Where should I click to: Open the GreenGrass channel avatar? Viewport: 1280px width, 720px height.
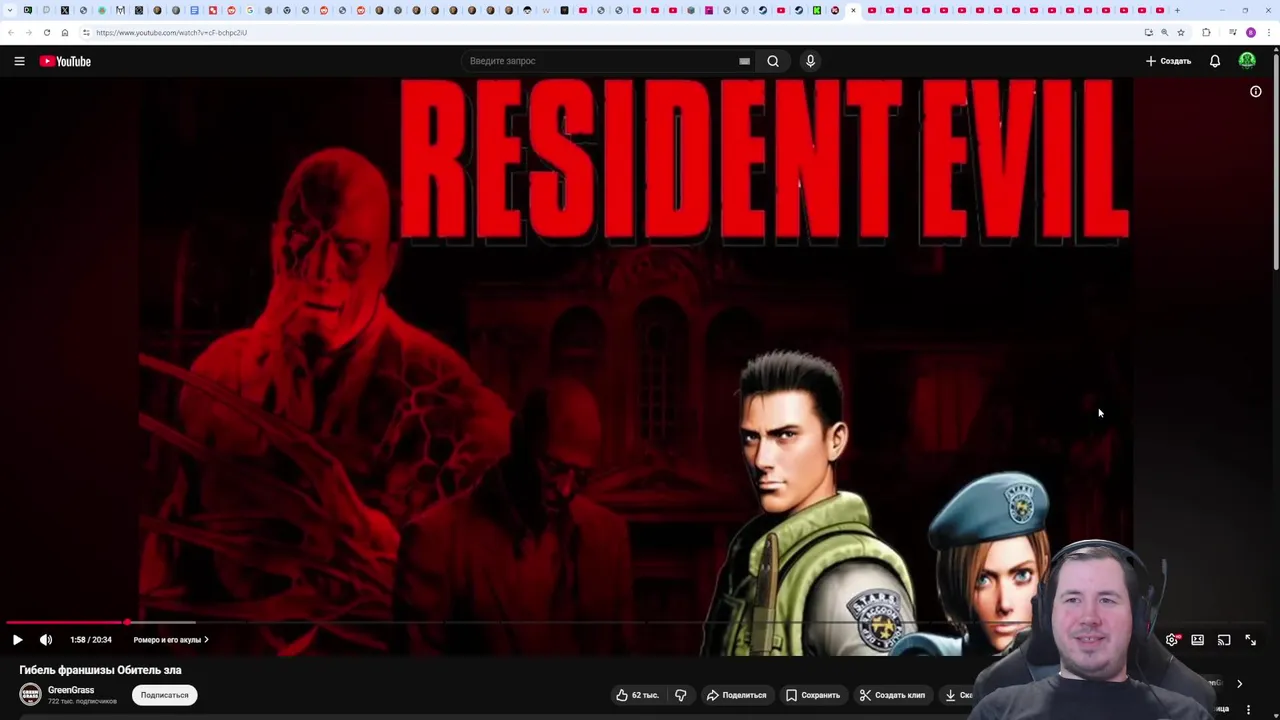[31, 694]
